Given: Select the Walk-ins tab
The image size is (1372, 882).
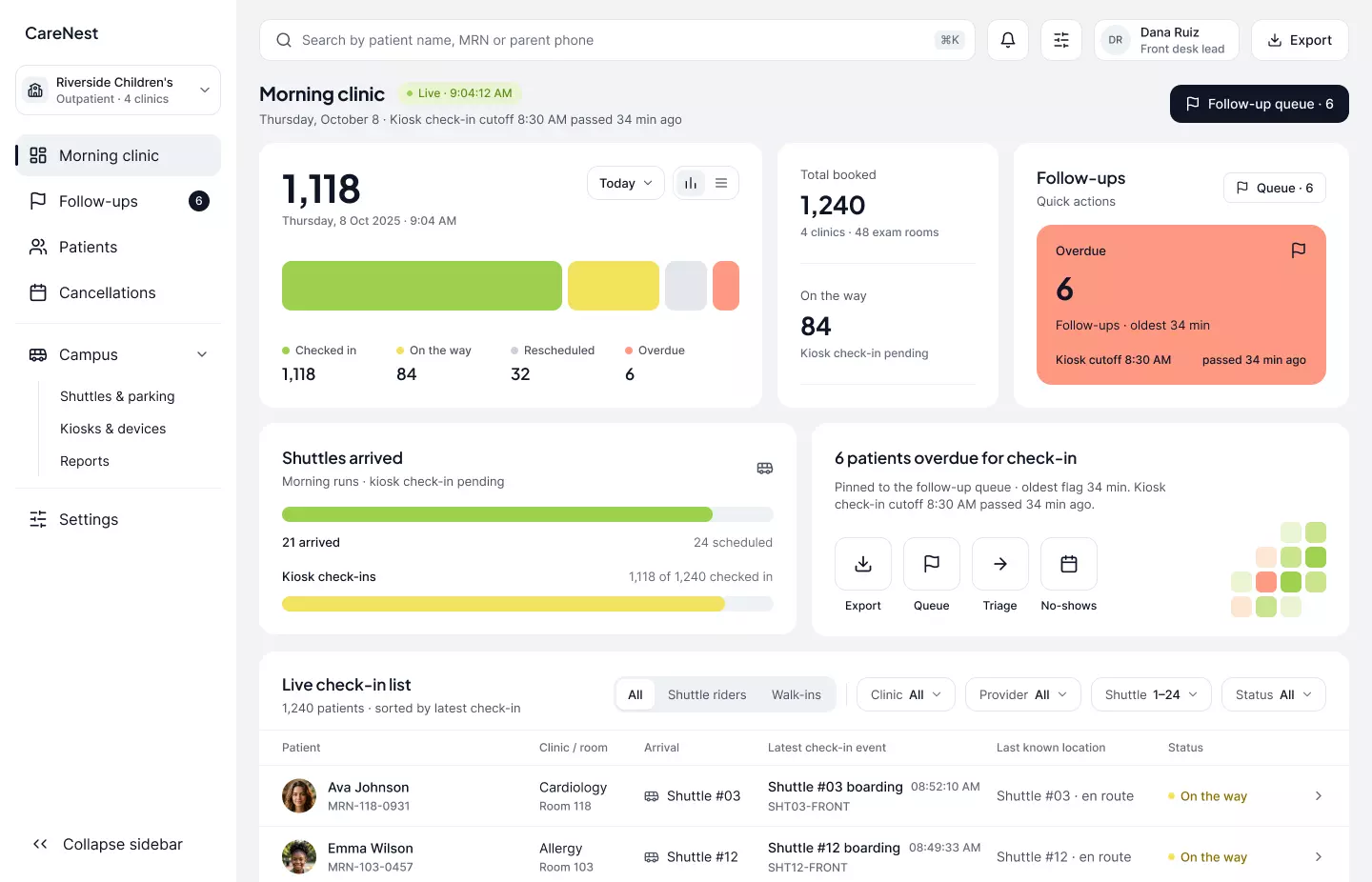Looking at the screenshot, I should [x=797, y=694].
